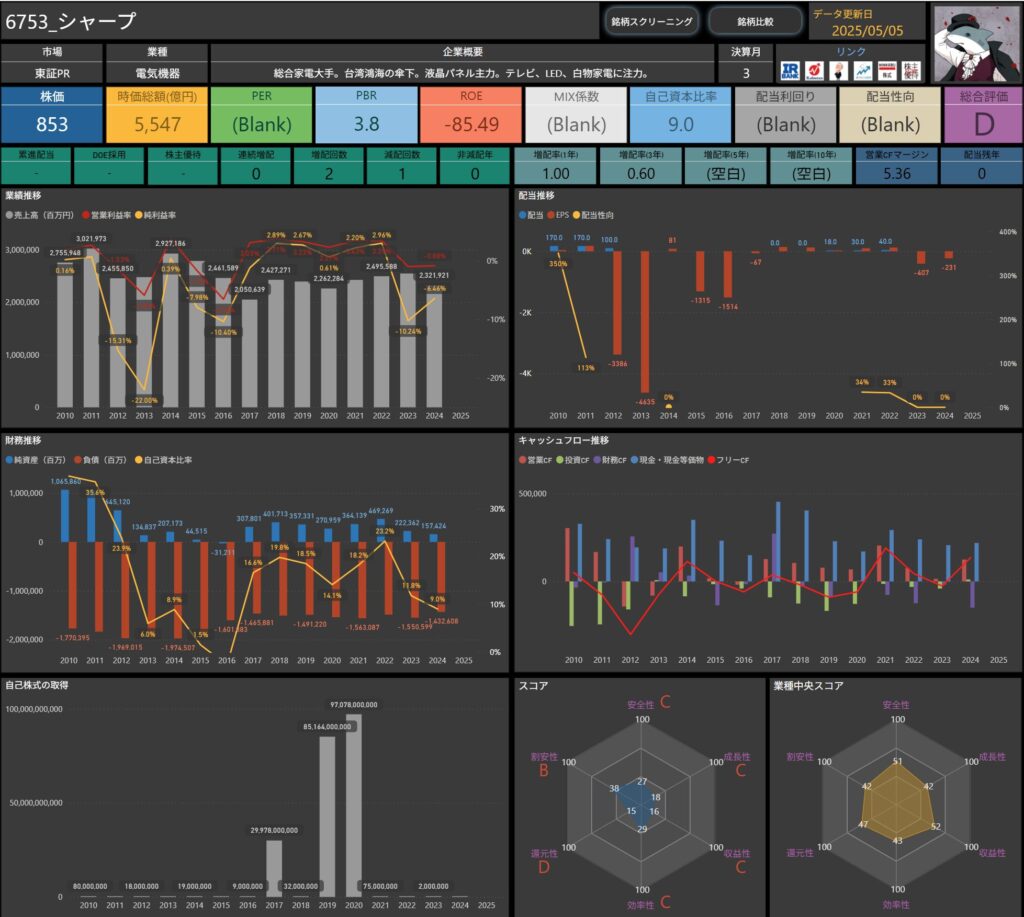Select the MIX係数 card
This screenshot has width=1024, height=917.
coord(576,115)
